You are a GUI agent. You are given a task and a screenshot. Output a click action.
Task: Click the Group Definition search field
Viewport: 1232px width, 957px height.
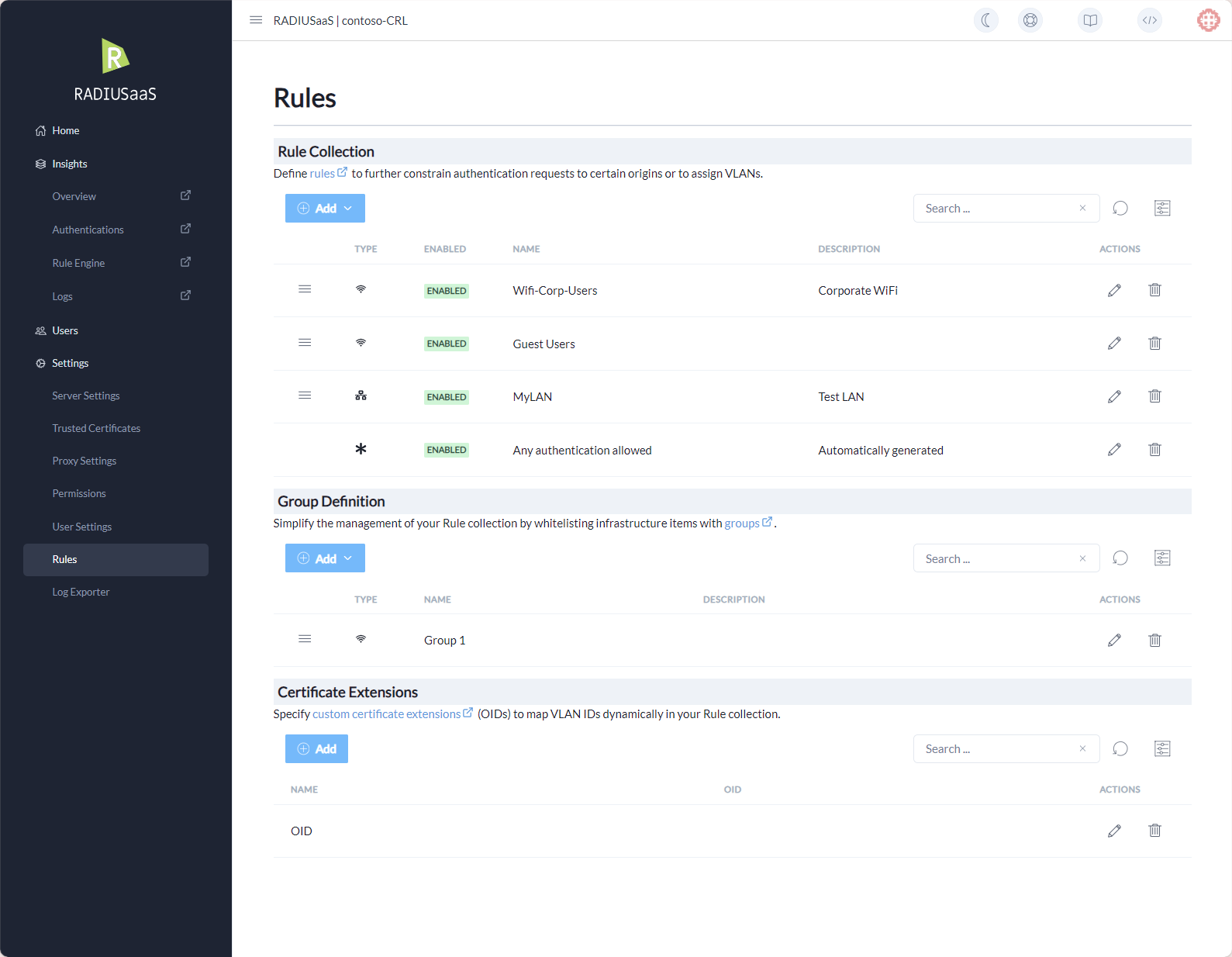[x=997, y=558]
